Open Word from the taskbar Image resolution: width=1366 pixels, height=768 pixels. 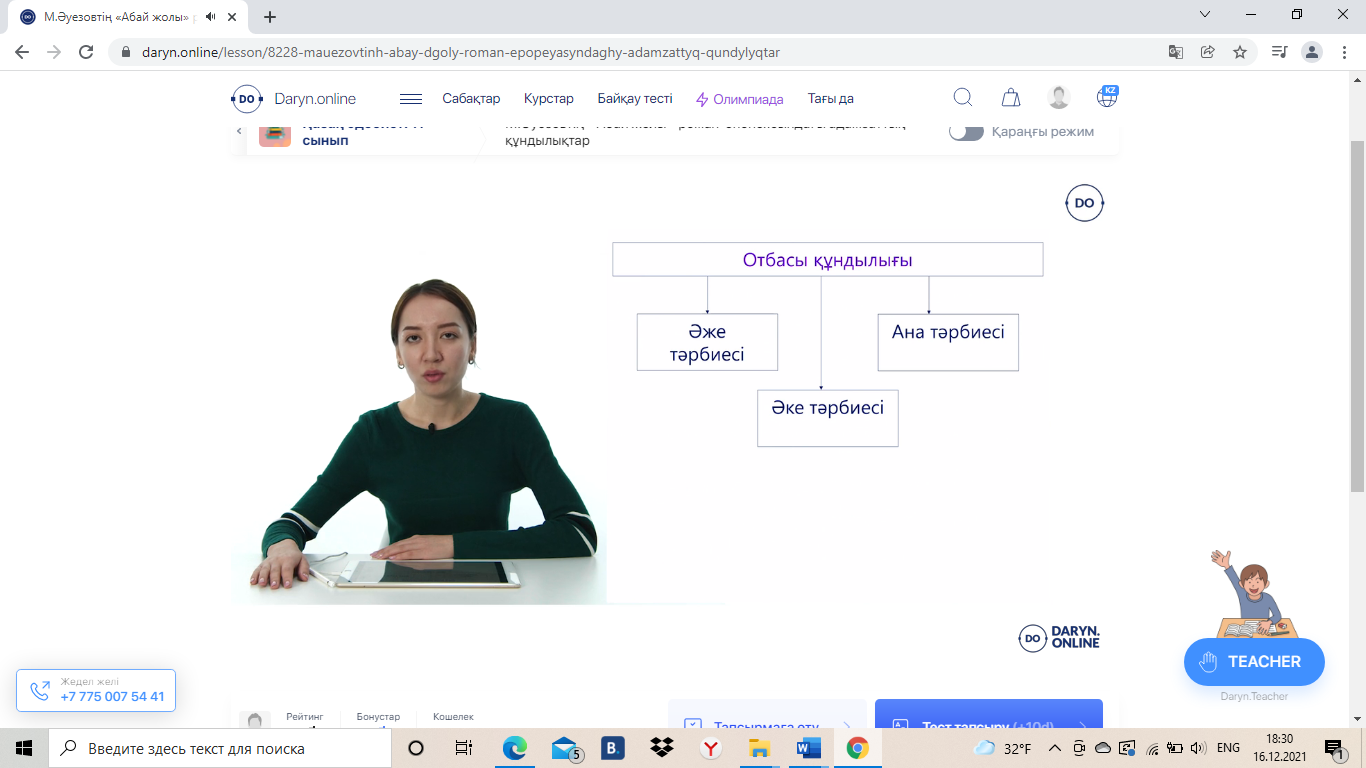point(808,748)
